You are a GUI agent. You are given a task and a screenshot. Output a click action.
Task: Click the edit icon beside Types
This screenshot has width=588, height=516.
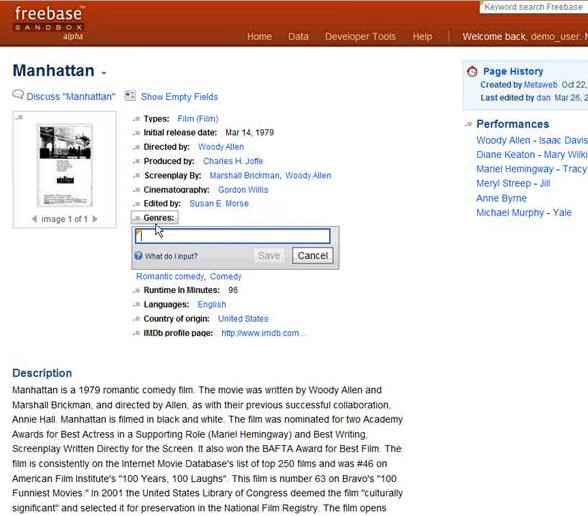pos(136,119)
